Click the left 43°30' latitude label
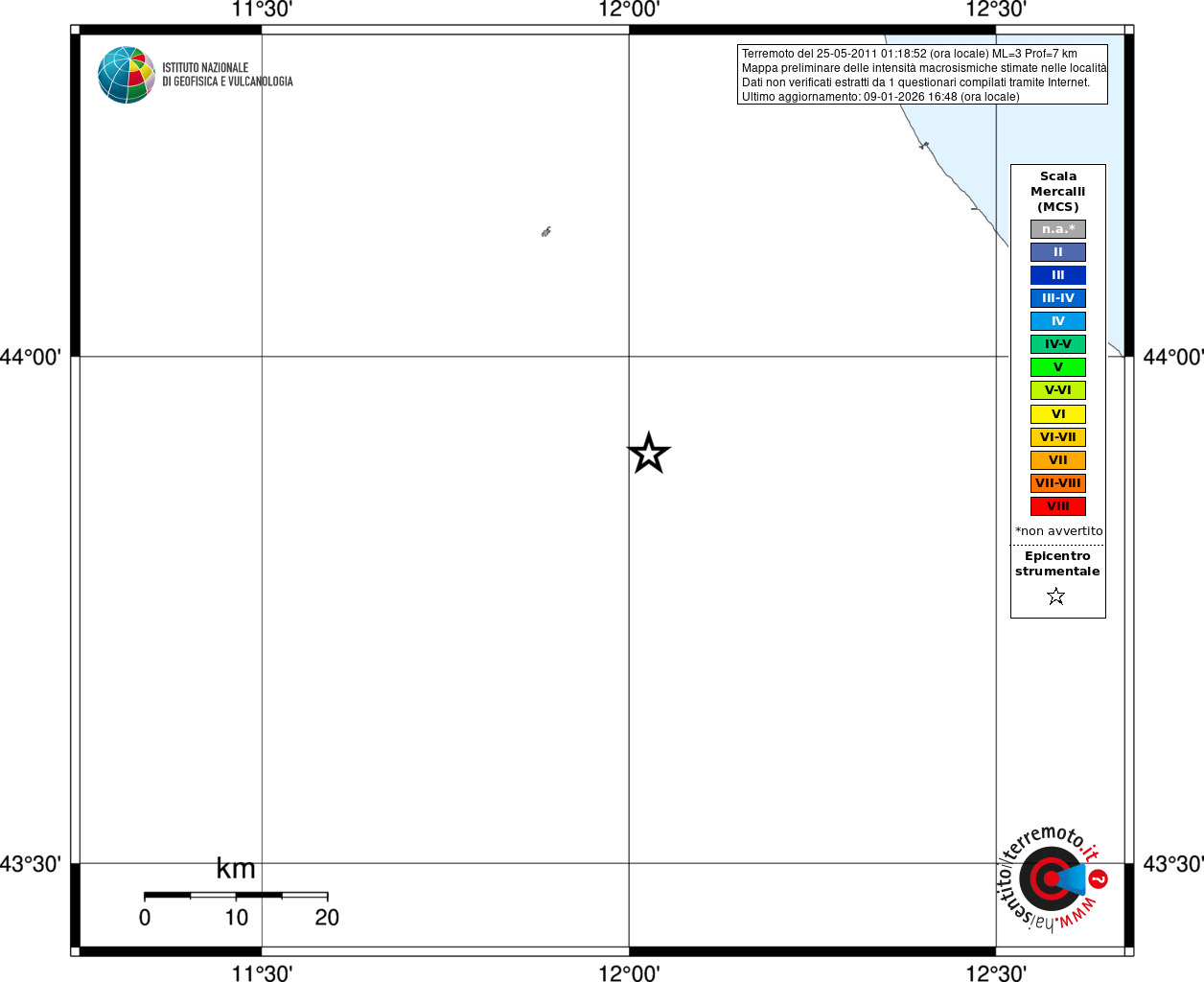1204x982 pixels. point(31,864)
